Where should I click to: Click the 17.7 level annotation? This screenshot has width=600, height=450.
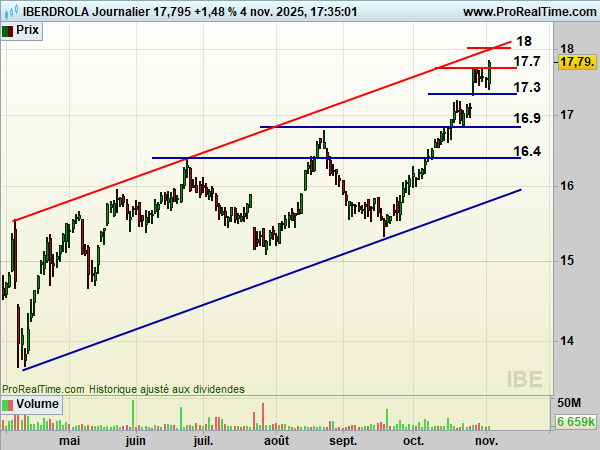pos(527,61)
